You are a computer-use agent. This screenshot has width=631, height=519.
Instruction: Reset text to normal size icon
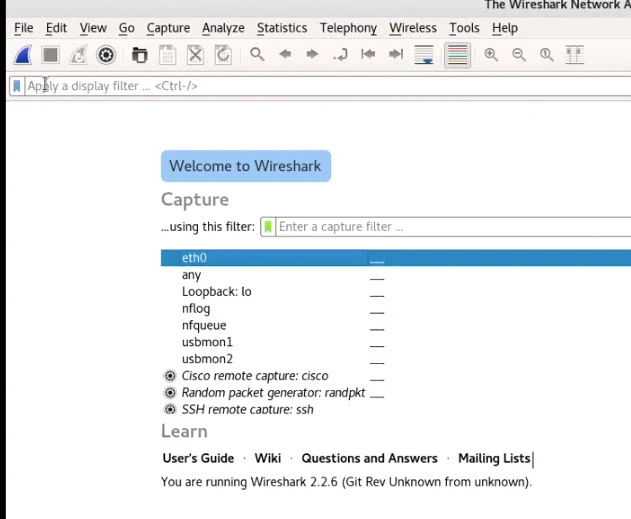[x=546, y=55]
